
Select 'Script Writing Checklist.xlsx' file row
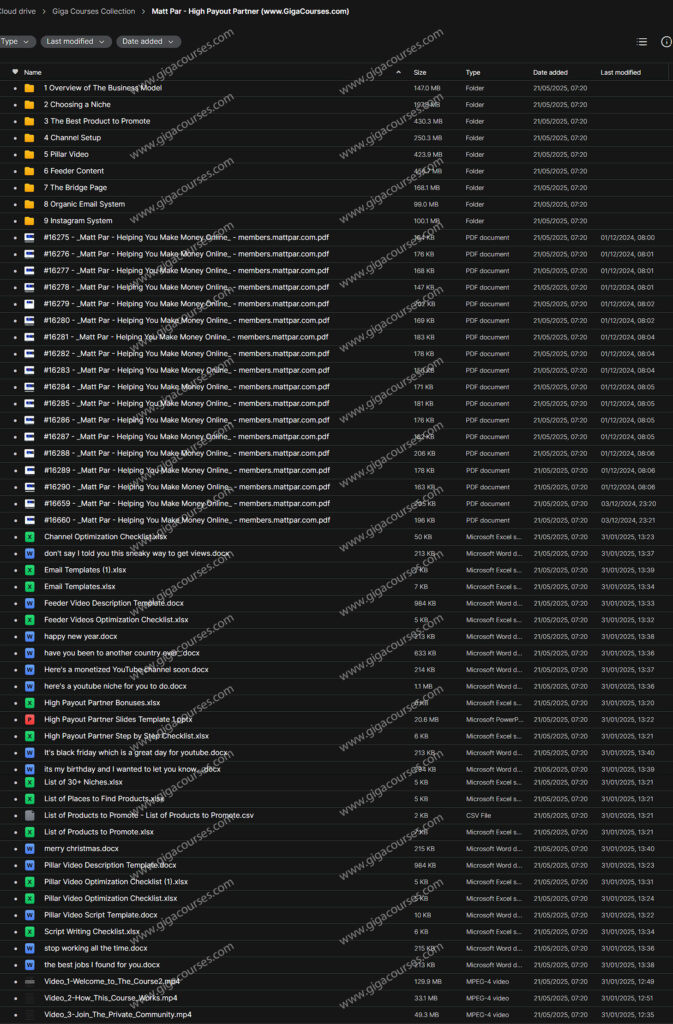point(92,931)
